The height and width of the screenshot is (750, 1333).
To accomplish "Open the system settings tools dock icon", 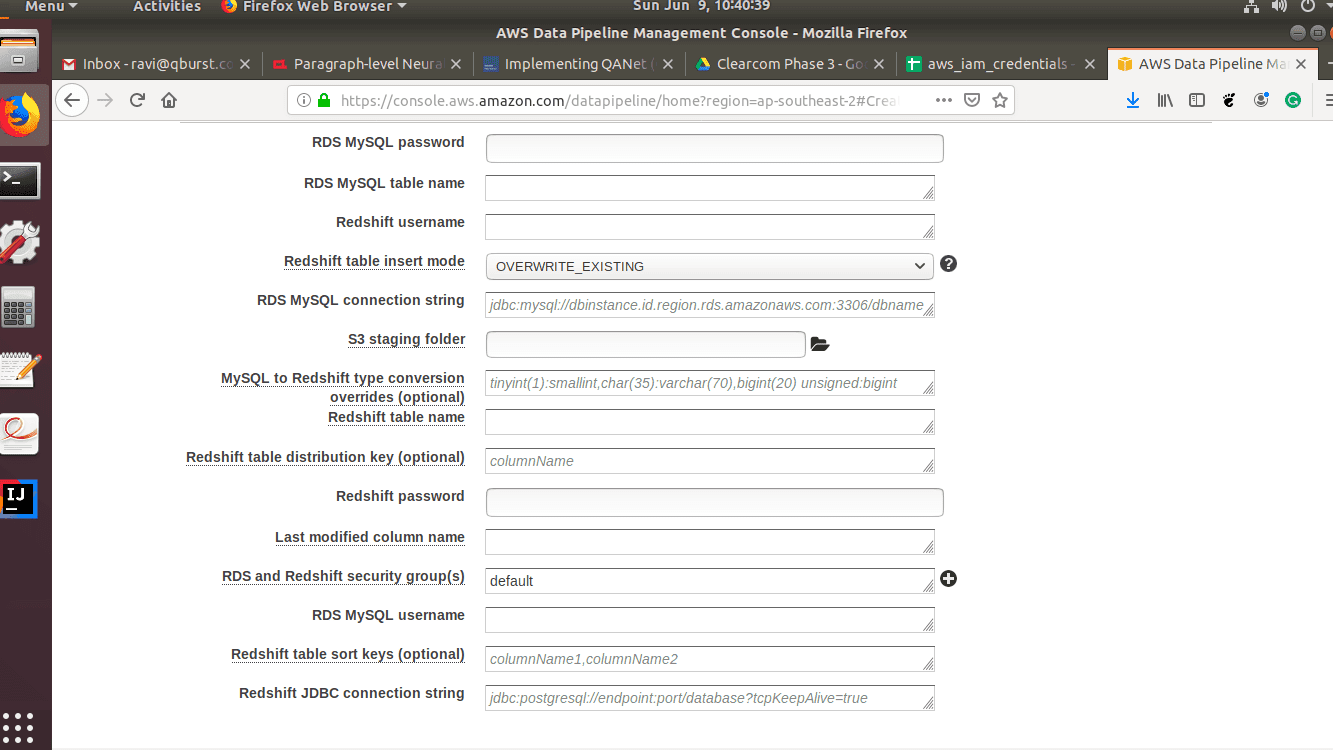I will [20, 242].
